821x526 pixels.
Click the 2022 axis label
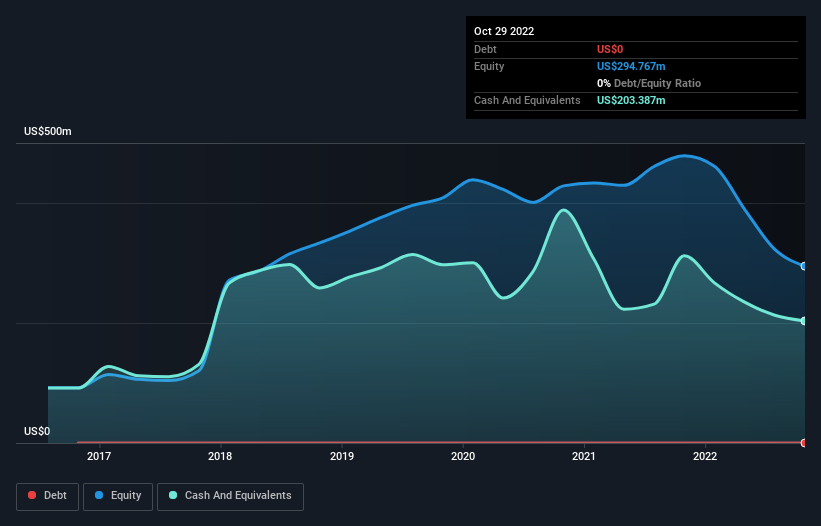click(705, 456)
